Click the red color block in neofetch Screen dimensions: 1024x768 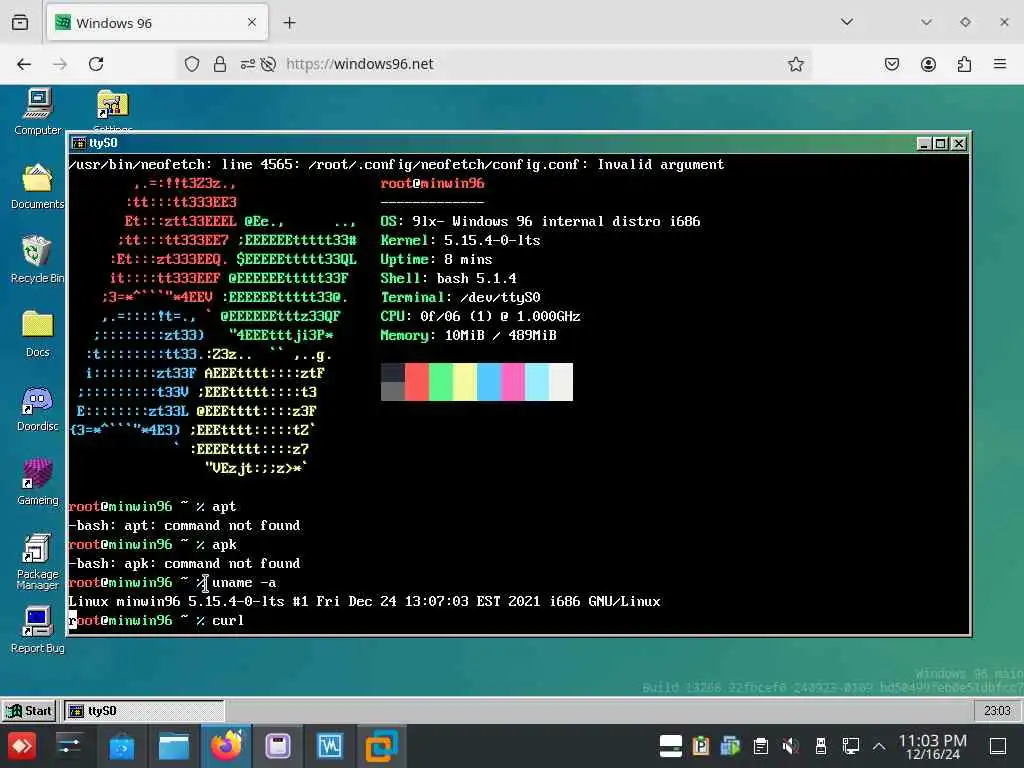[417, 382]
